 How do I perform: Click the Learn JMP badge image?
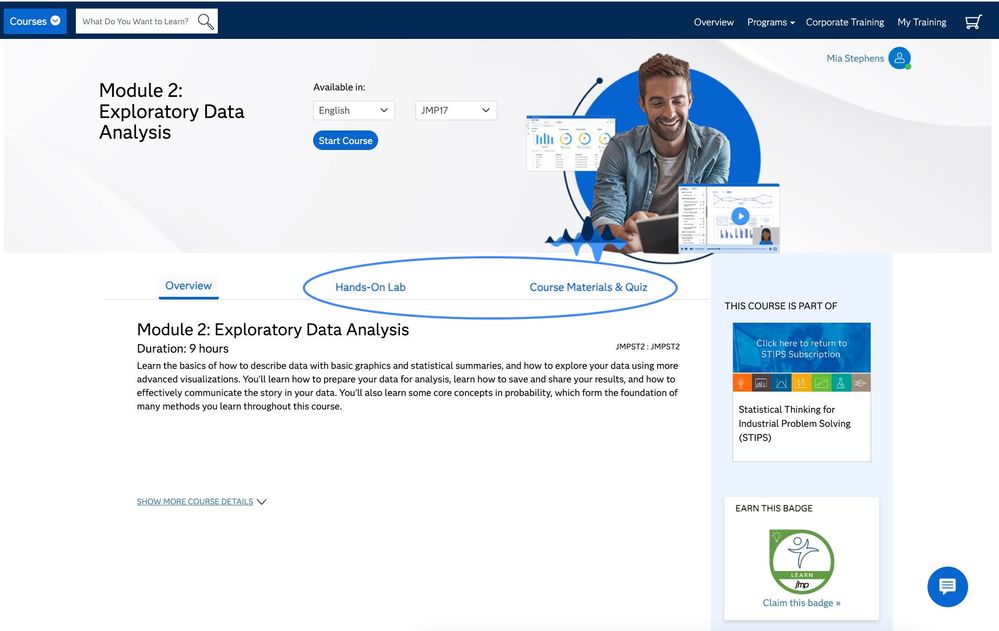tap(801, 562)
